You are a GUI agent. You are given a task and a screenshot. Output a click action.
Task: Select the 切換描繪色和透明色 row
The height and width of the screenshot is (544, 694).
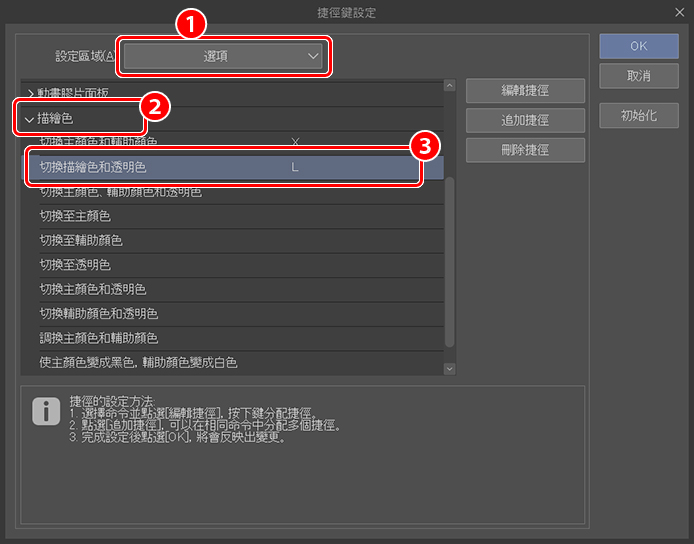tap(220, 168)
